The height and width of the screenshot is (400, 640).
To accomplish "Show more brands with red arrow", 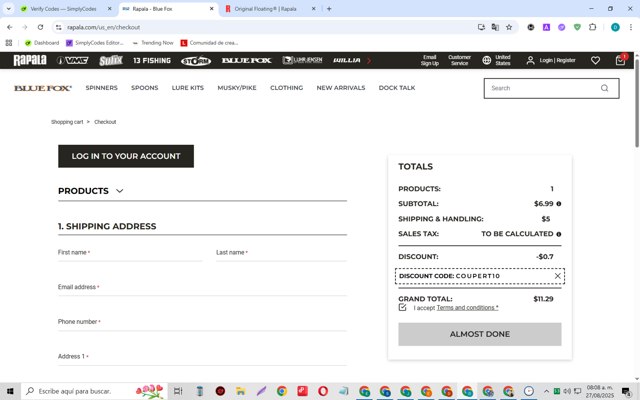I will (369, 60).
